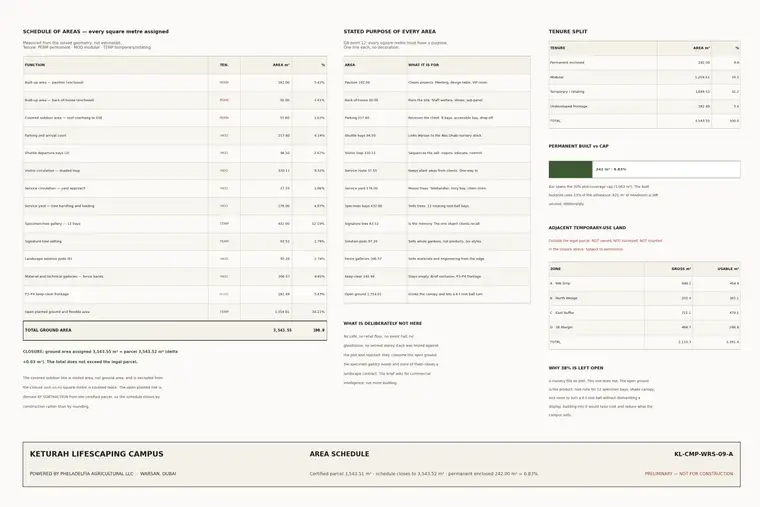Screen dimensions: 760x507
Task: Select the 'Temporary / rotating' row label
Action: tap(567, 92)
